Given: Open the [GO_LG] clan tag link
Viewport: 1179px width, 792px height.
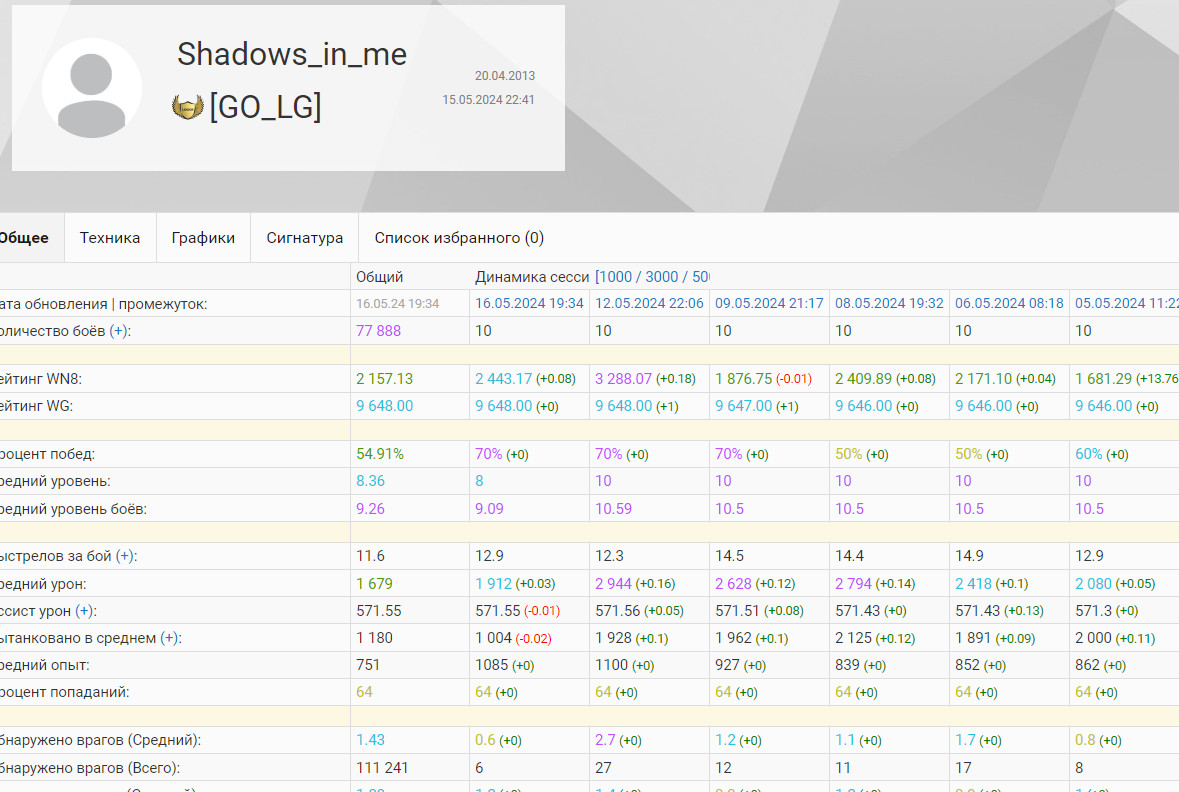Looking at the screenshot, I should pos(265,107).
